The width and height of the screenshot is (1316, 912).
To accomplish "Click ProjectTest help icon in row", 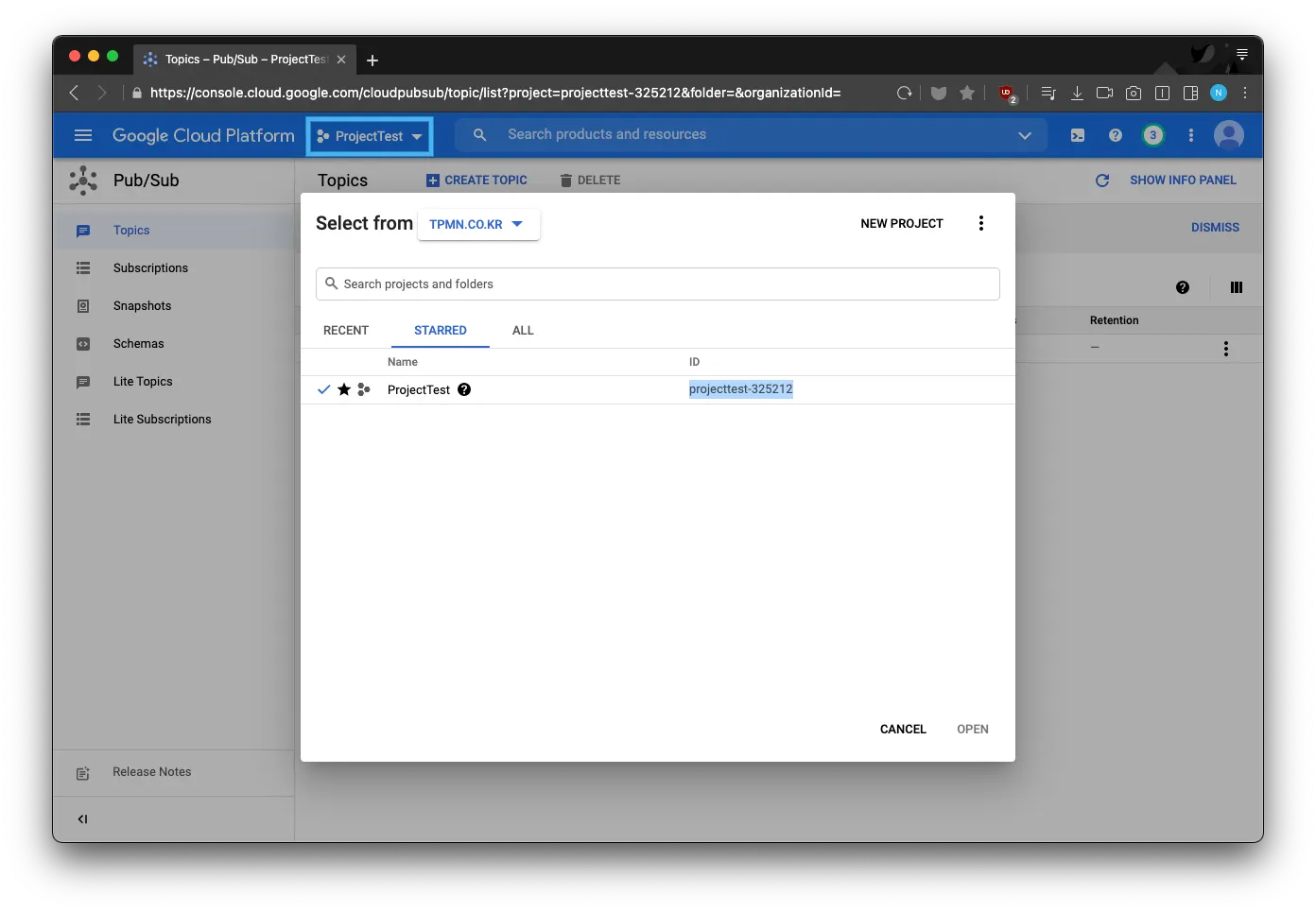I will click(464, 389).
